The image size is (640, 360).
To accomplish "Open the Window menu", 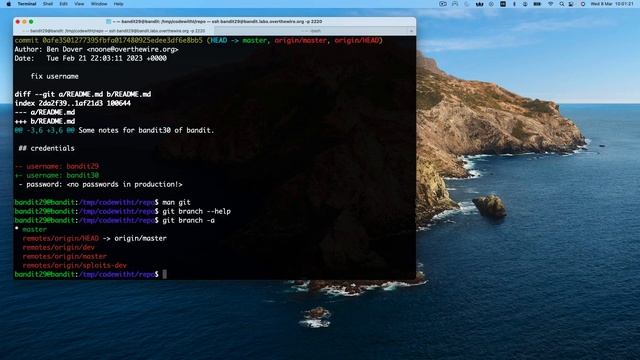I will pos(99,4).
